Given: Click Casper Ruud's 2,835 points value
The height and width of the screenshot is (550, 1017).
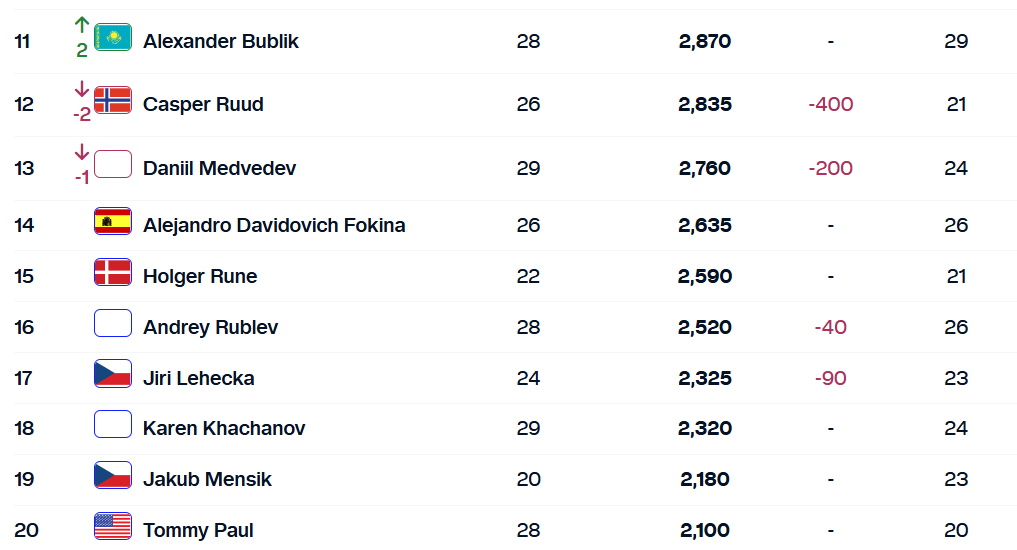Looking at the screenshot, I should (704, 104).
